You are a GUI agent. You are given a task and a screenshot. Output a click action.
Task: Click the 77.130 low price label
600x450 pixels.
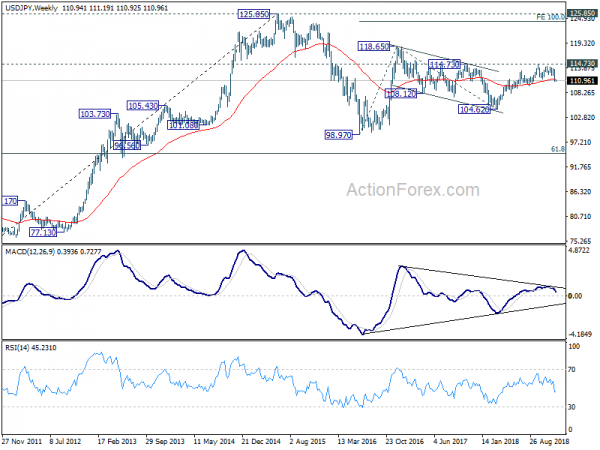(x=43, y=232)
